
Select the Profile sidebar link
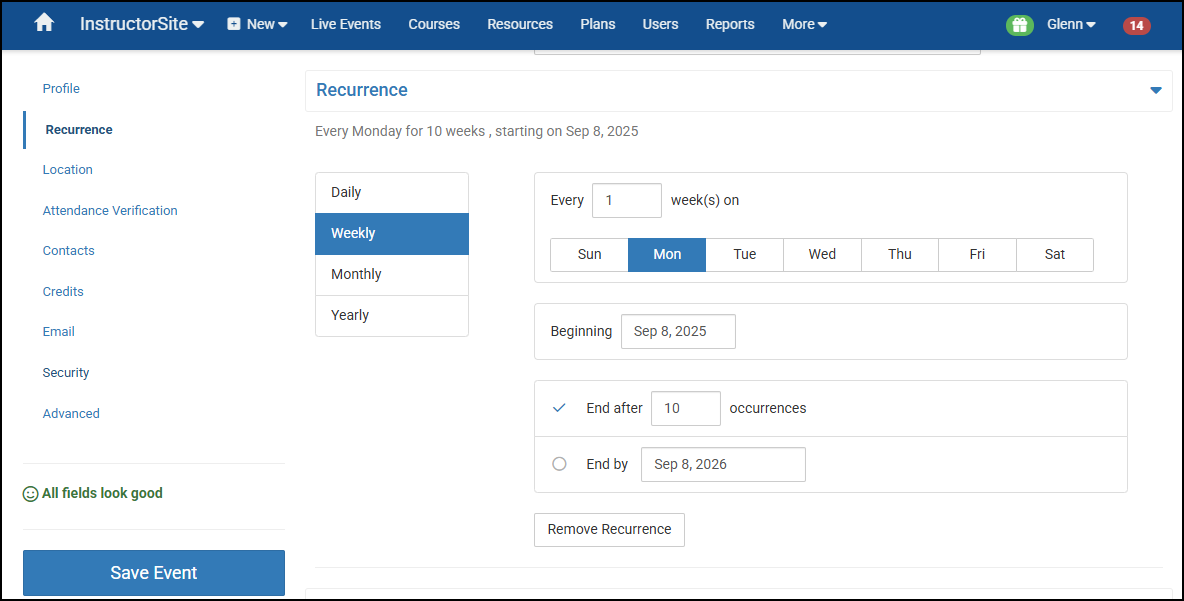(x=61, y=88)
